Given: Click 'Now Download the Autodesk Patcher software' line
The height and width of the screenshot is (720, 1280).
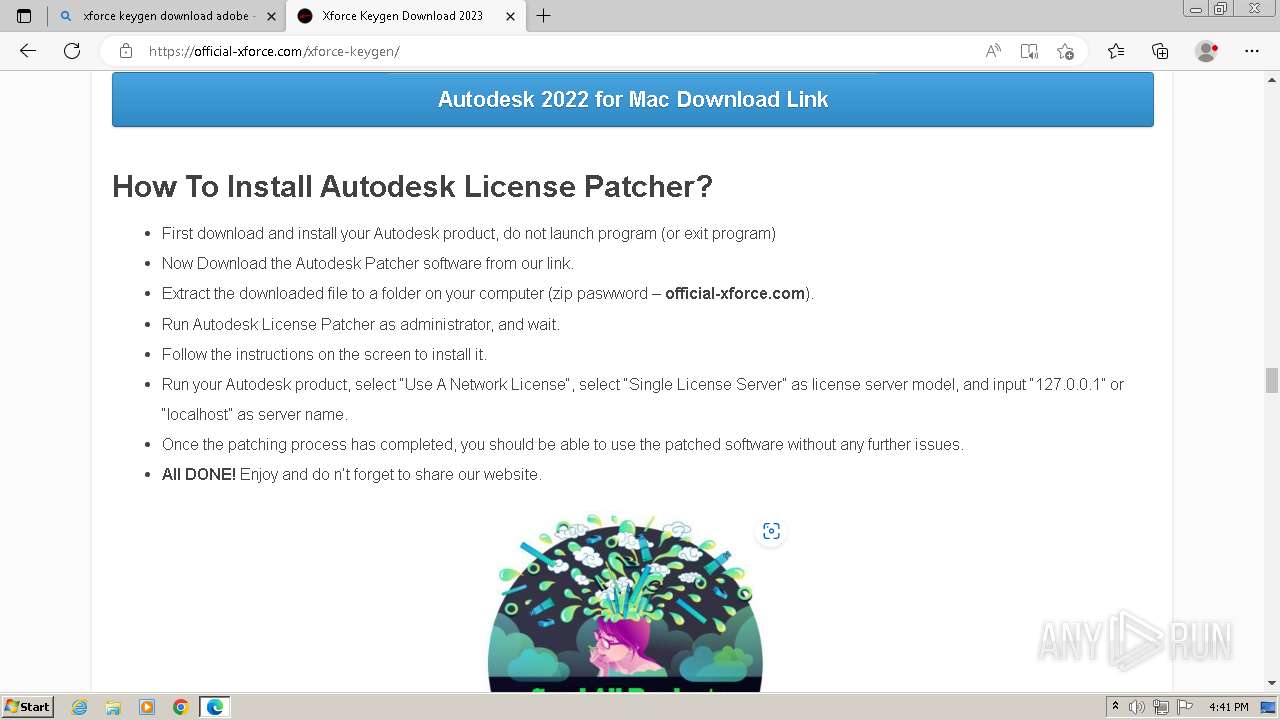Looking at the screenshot, I should pyautogui.click(x=368, y=264).
